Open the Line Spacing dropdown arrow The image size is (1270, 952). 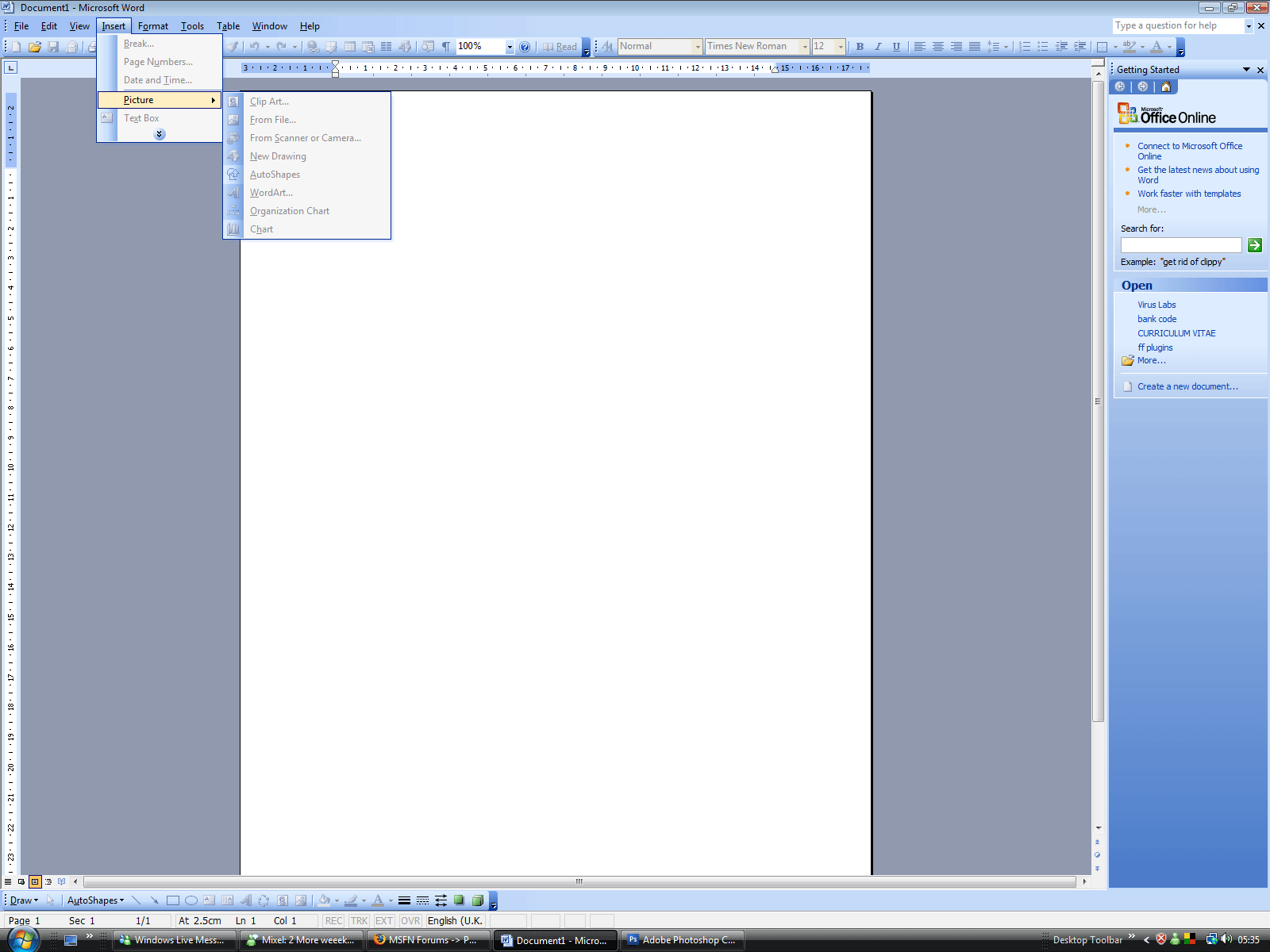(1006, 47)
